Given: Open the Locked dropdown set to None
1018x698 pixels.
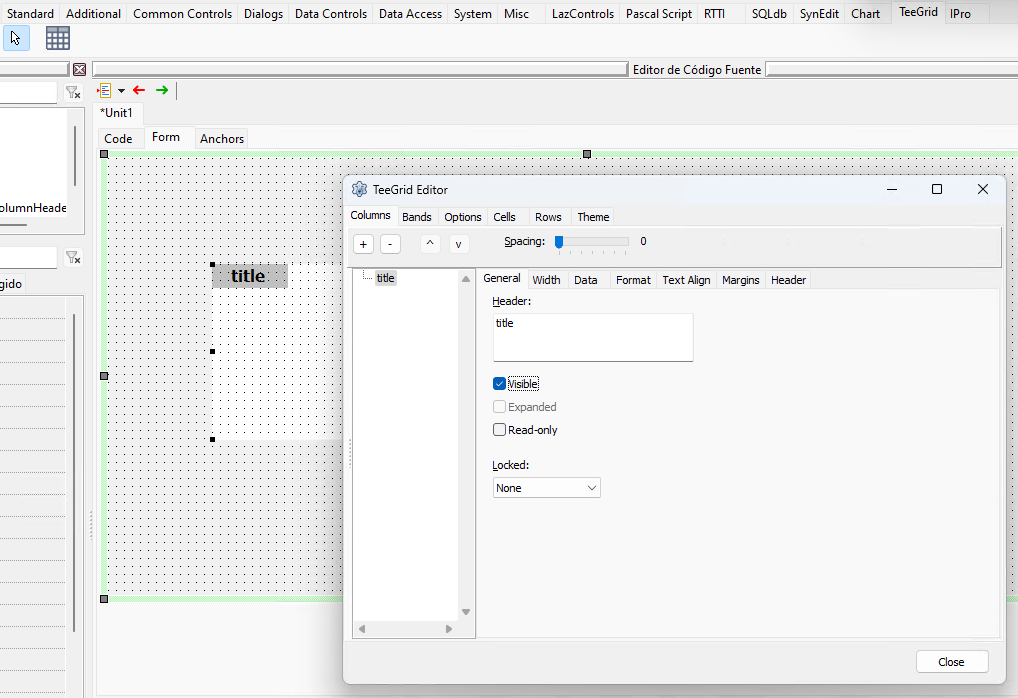Looking at the screenshot, I should [x=547, y=488].
